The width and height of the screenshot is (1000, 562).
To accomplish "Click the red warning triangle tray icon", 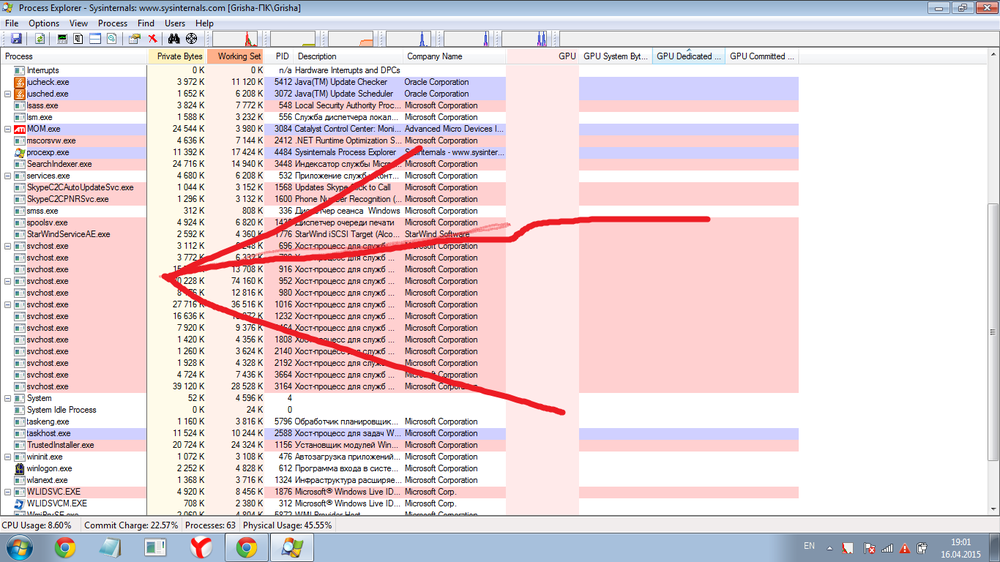I will pos(905,548).
